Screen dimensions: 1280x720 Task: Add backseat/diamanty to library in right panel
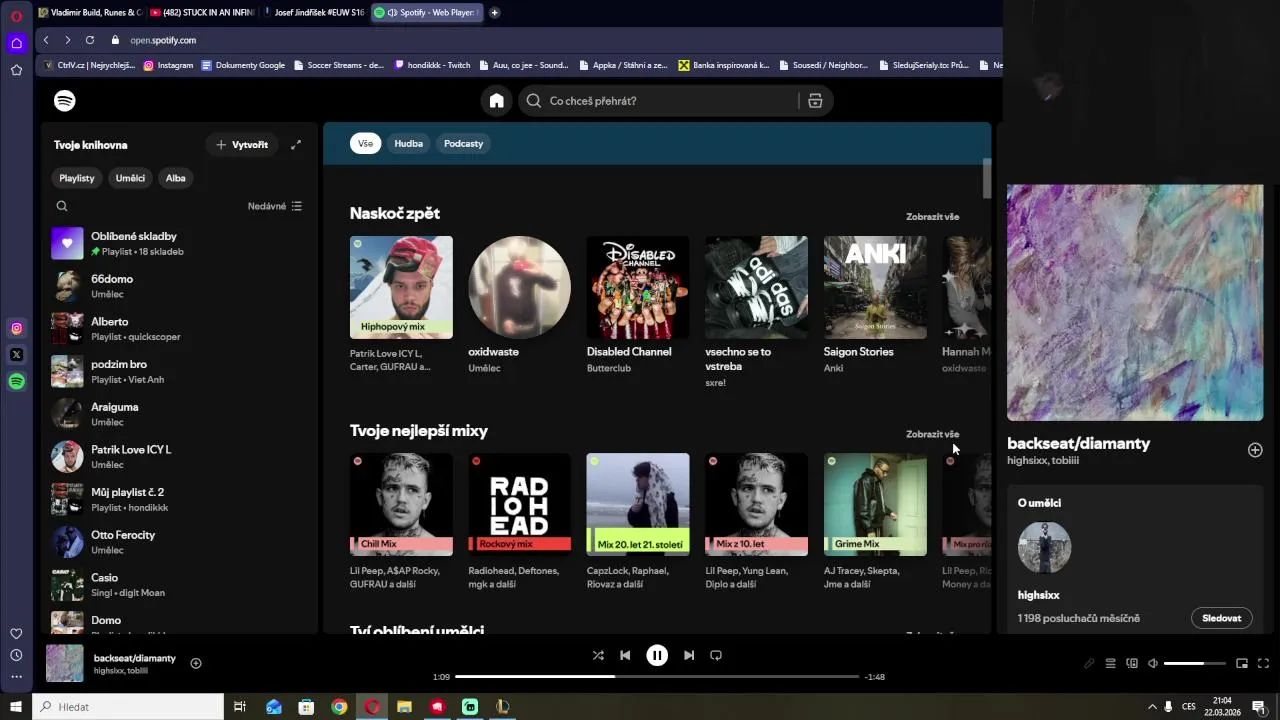pyautogui.click(x=1255, y=450)
